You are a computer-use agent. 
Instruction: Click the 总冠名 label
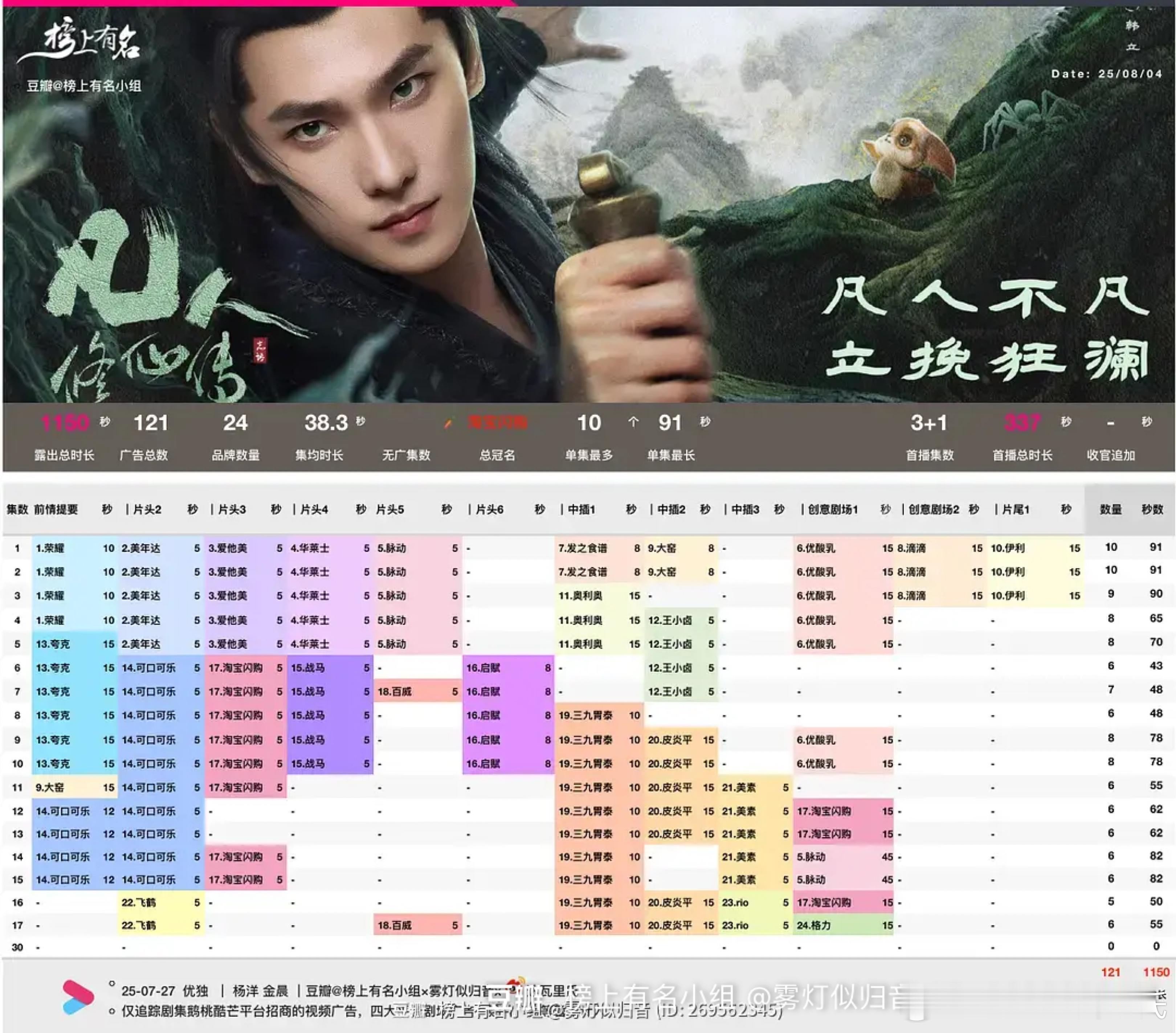click(x=497, y=455)
